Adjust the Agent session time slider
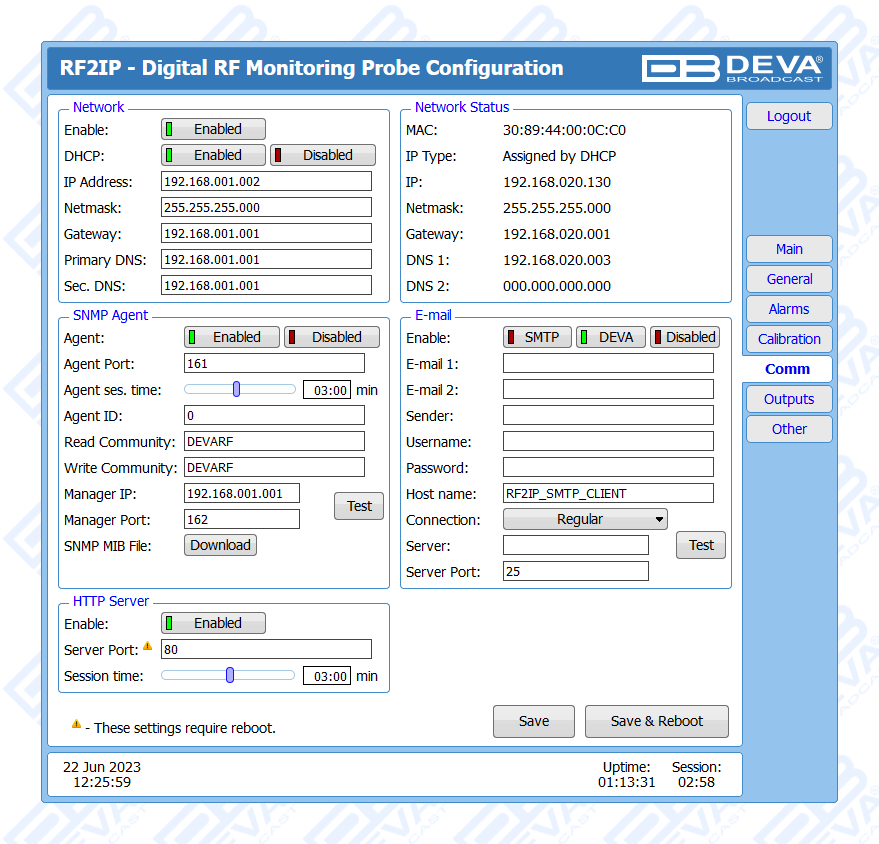The image size is (879, 844). tap(237, 389)
